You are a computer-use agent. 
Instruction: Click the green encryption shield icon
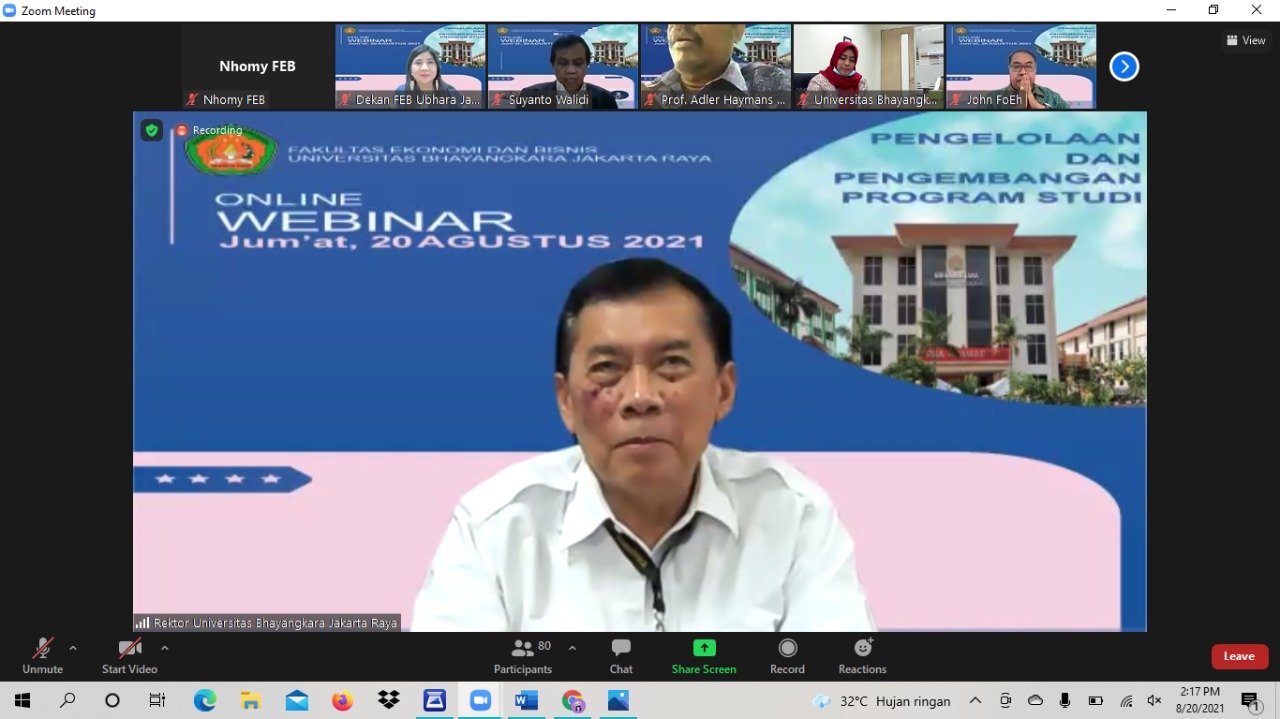click(151, 130)
